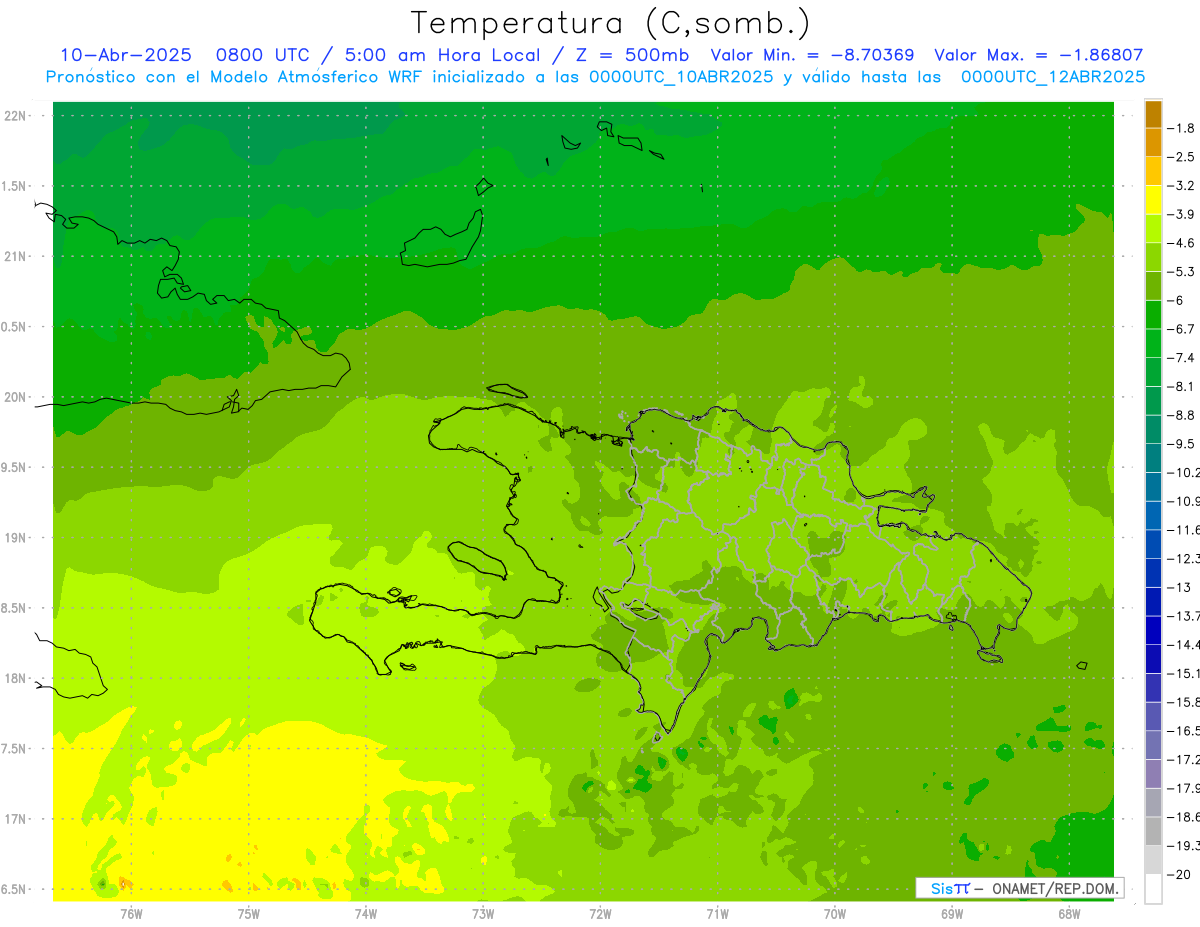The image size is (1200, 927).
Task: Click Great Inagua island near 21N 73W
Action: (x=440, y=240)
